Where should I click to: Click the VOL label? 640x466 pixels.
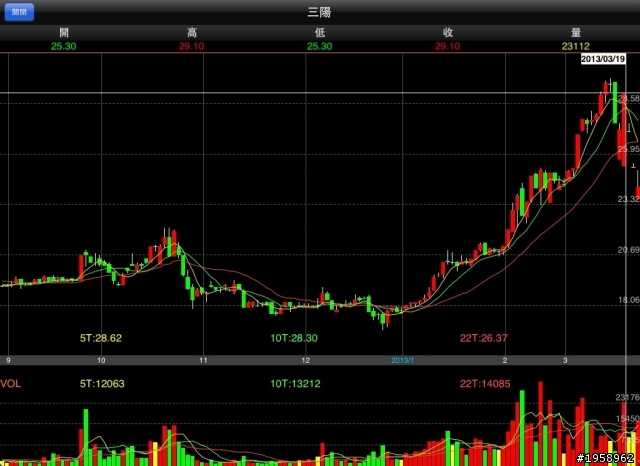[10, 384]
